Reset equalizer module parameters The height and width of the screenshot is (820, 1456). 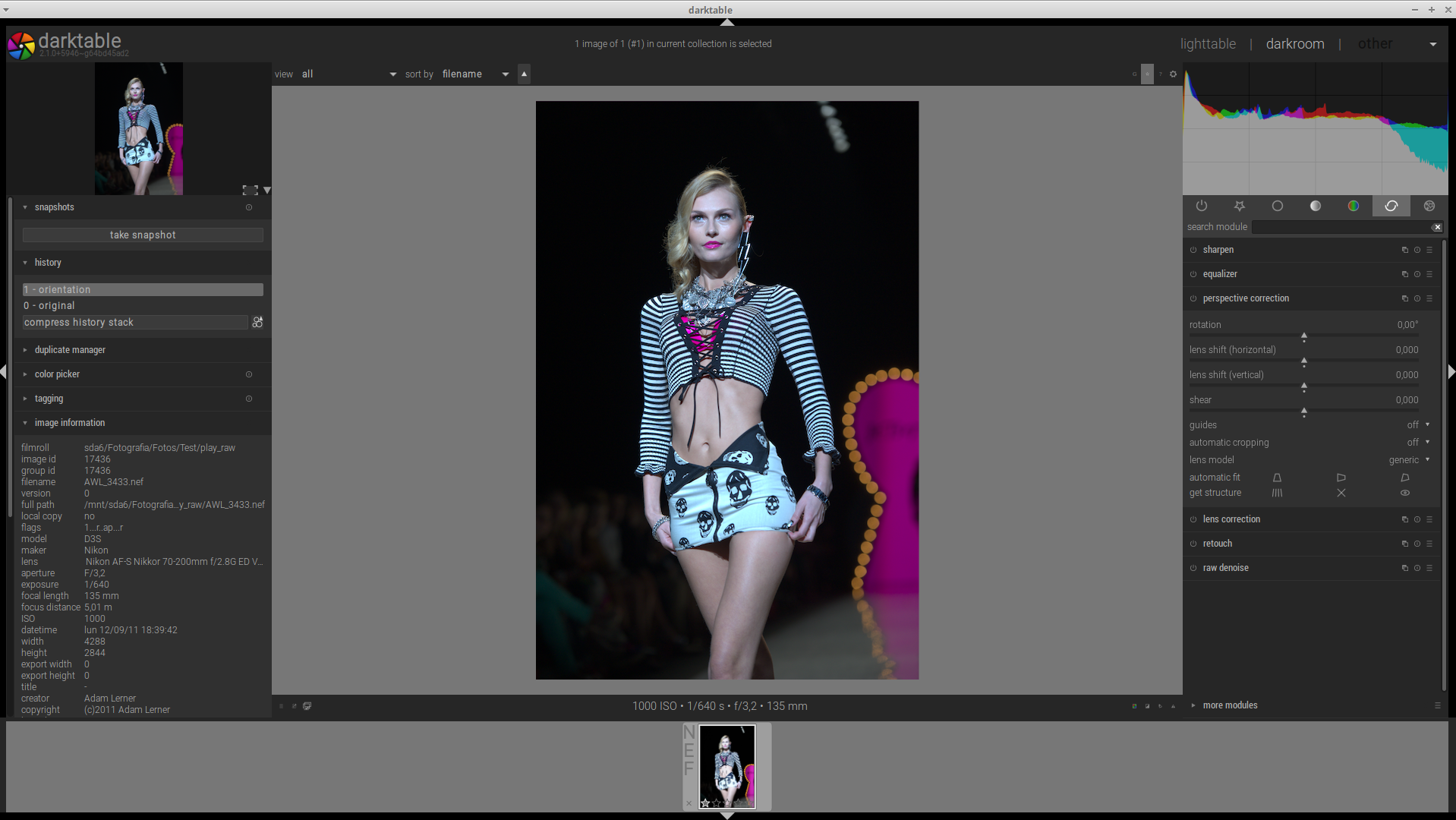coord(1417,274)
